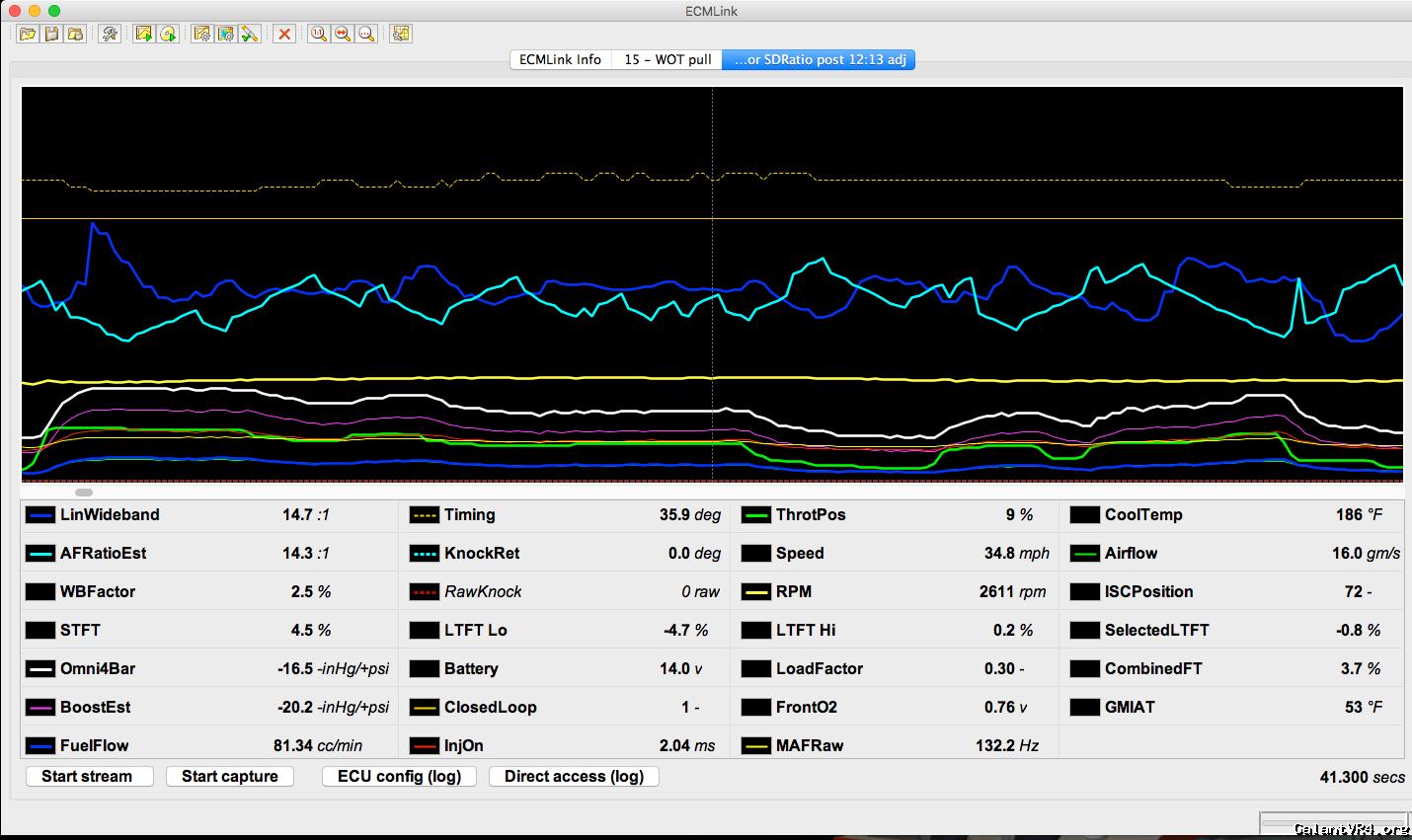
Task: Click the graph's horizontal scrollbar thumb
Action: click(x=84, y=492)
